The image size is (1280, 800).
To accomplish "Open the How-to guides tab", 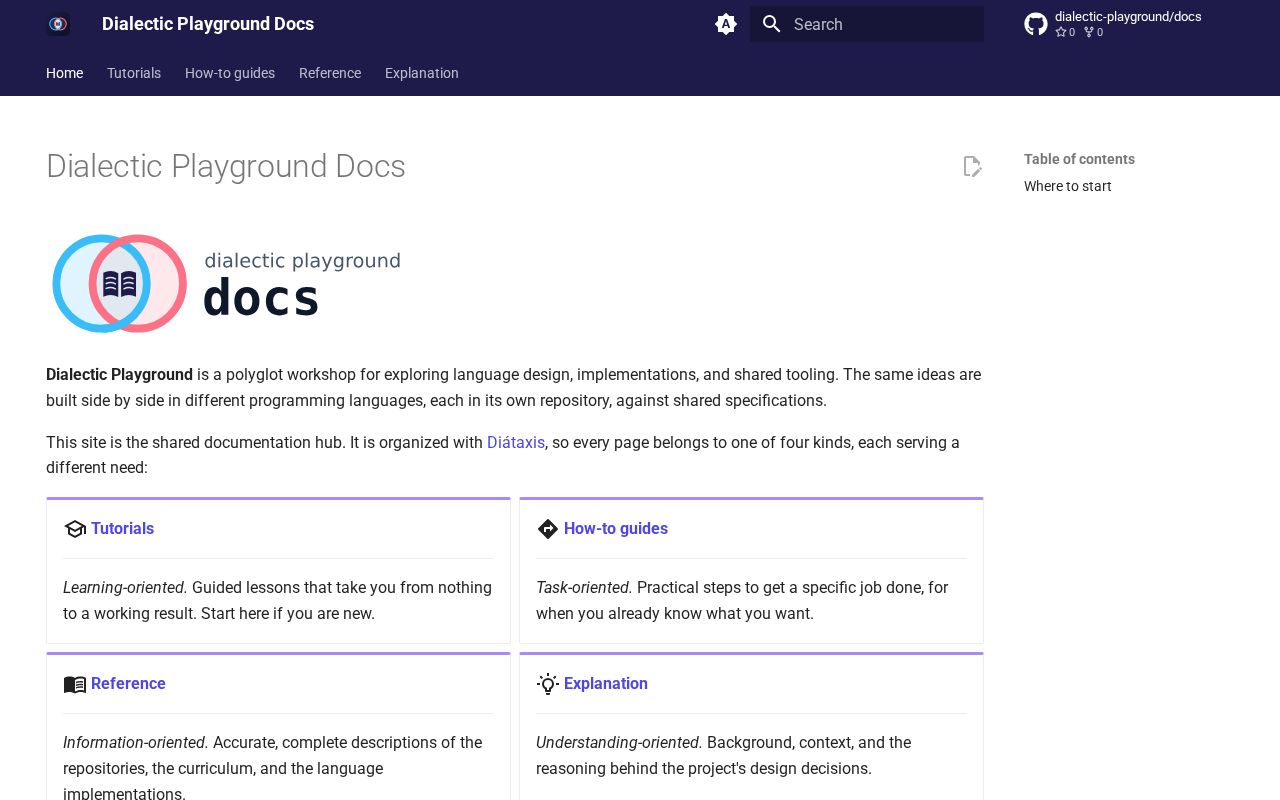I will click(230, 73).
